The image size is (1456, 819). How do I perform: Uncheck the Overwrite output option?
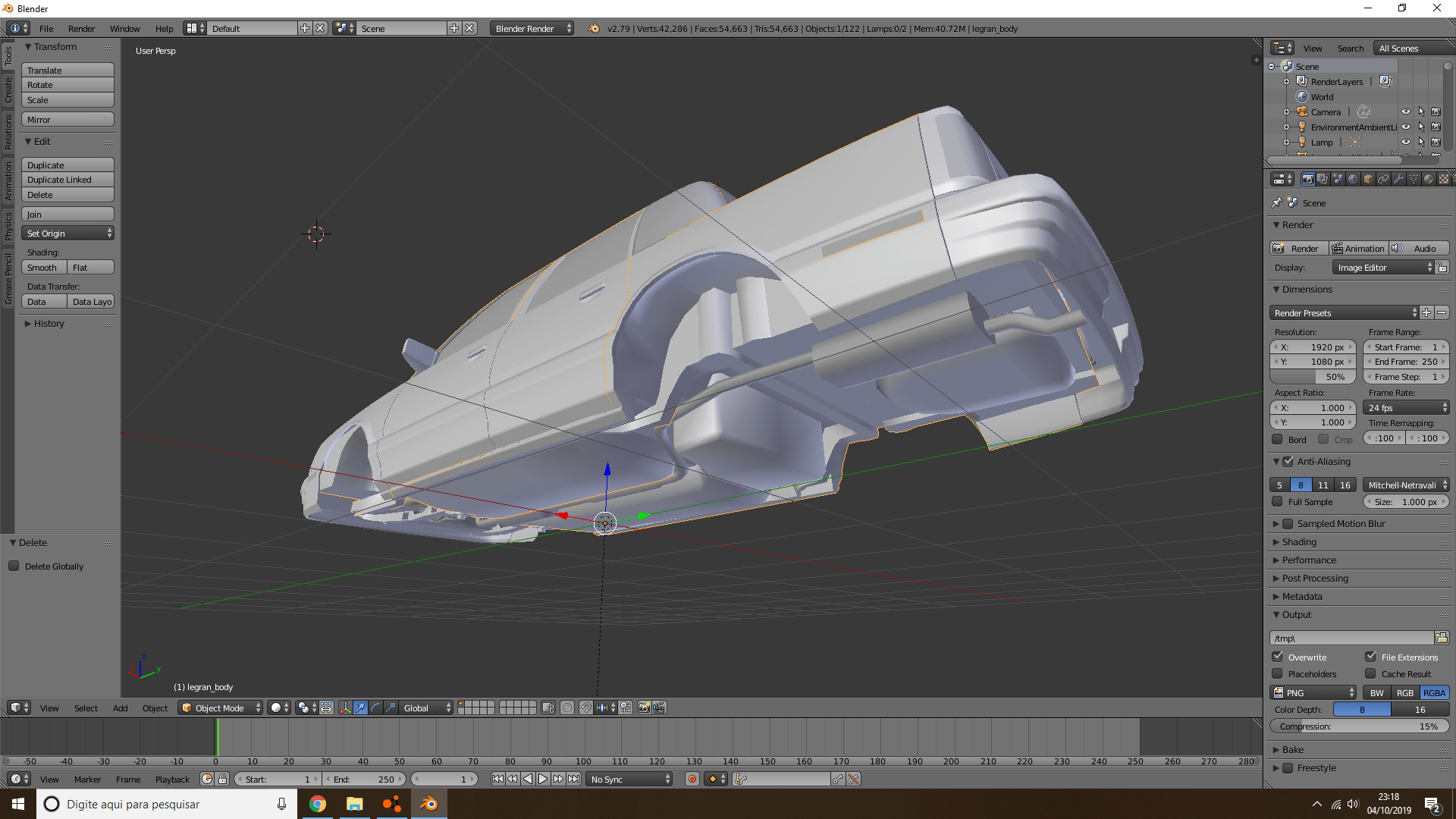coord(1278,657)
